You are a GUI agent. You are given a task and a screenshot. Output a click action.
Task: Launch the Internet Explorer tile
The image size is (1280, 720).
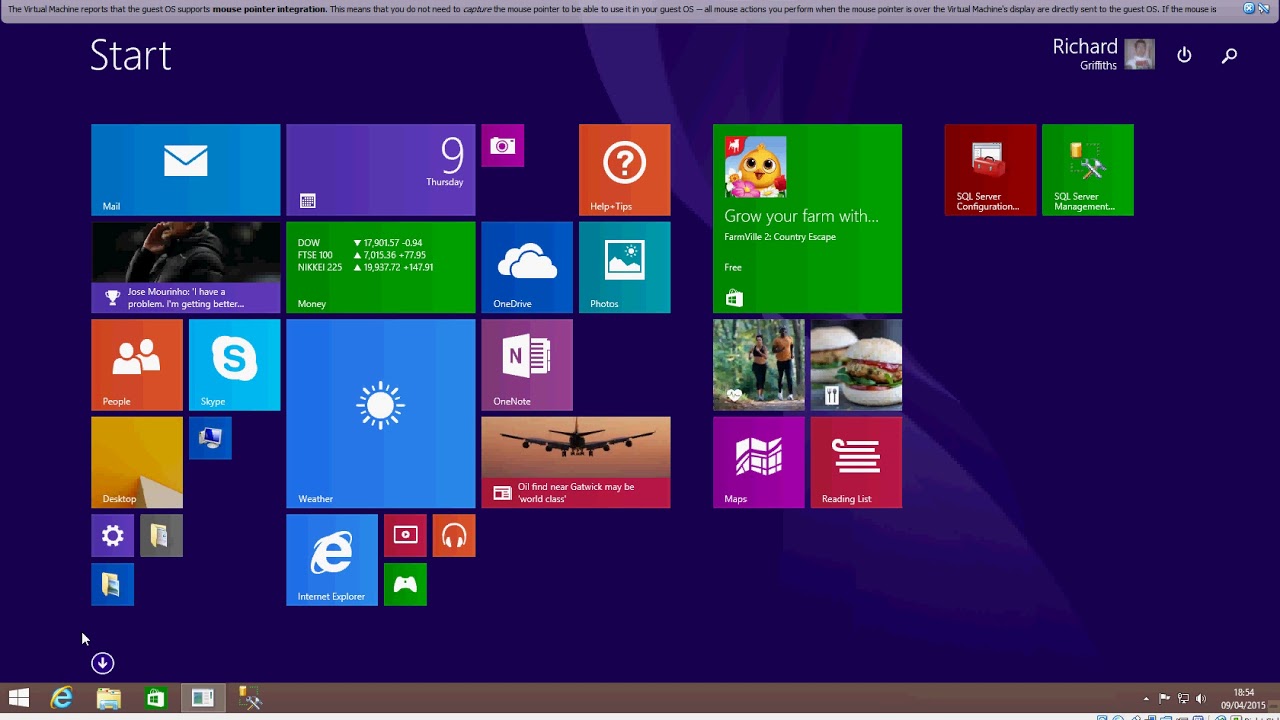coord(332,560)
